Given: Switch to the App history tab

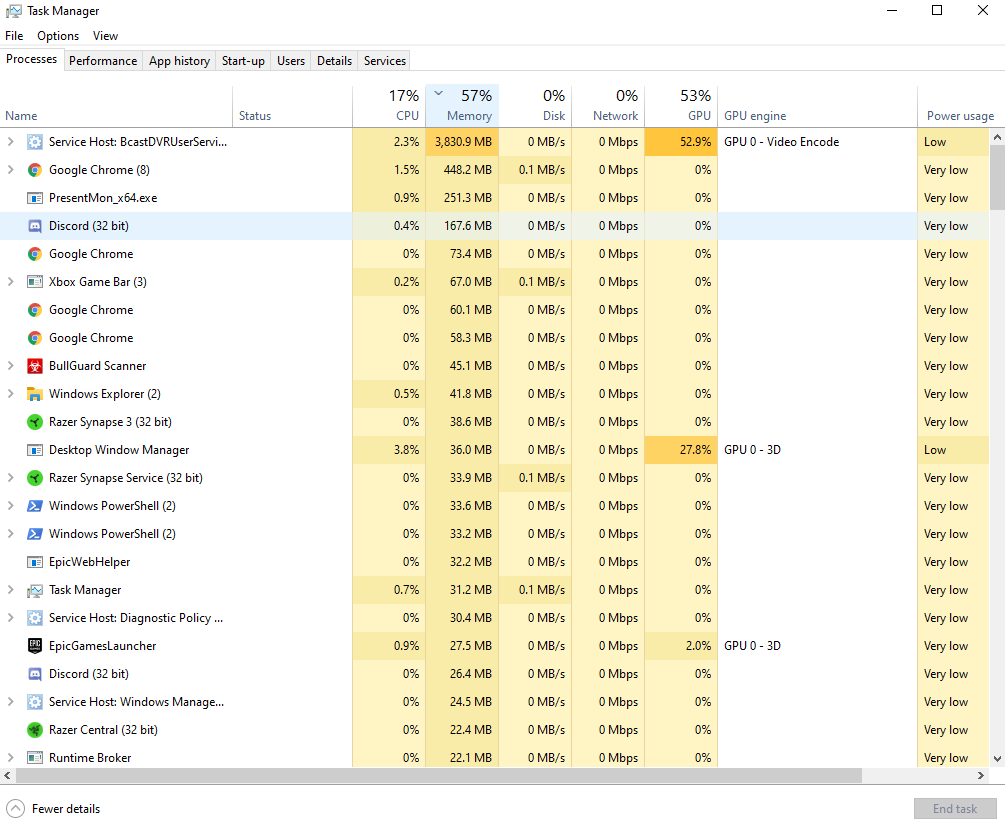Looking at the screenshot, I should point(179,61).
